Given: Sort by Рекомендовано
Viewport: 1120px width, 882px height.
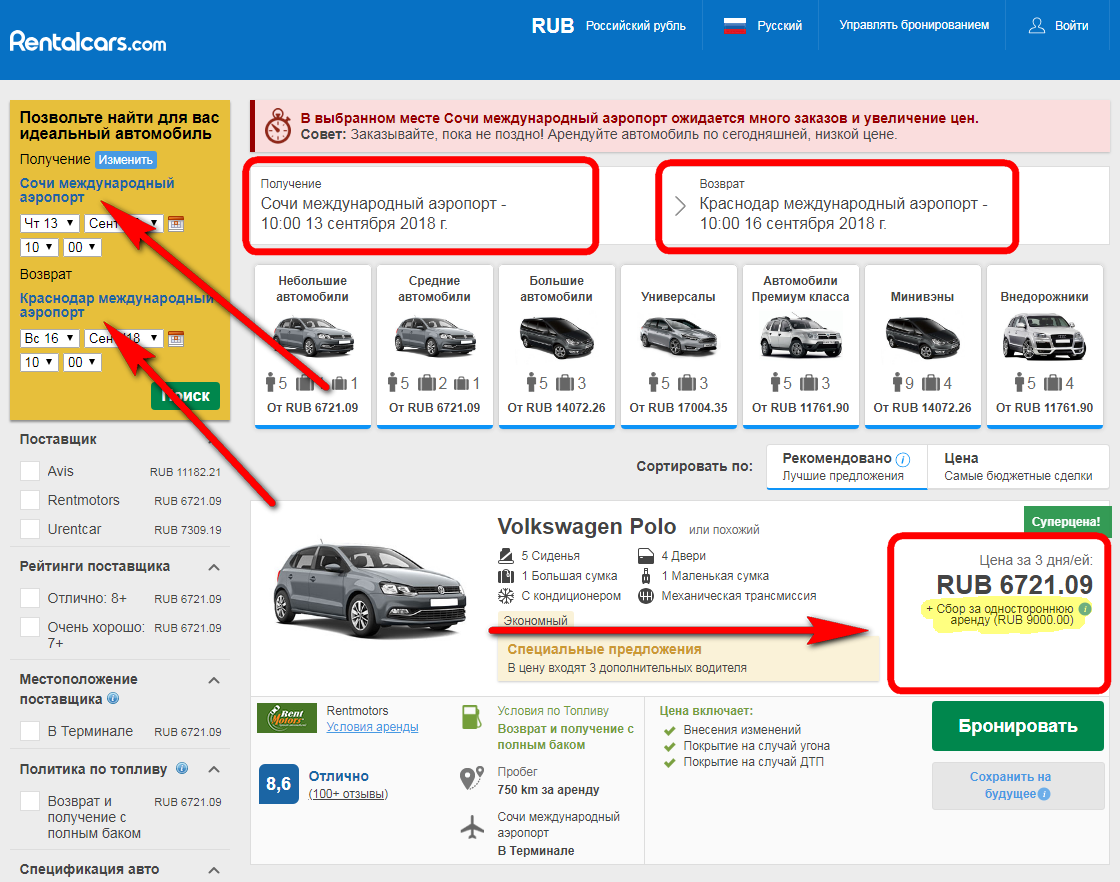Looking at the screenshot, I should [846, 466].
